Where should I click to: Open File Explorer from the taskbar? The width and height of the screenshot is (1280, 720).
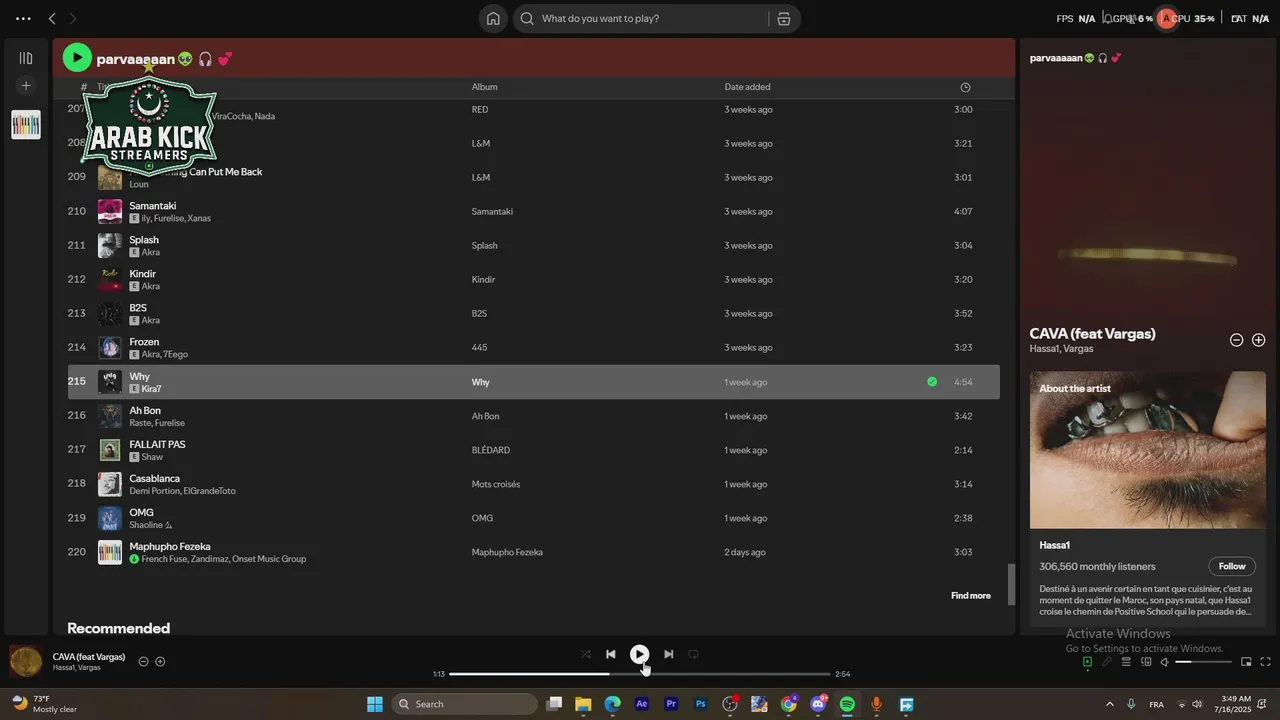click(583, 704)
